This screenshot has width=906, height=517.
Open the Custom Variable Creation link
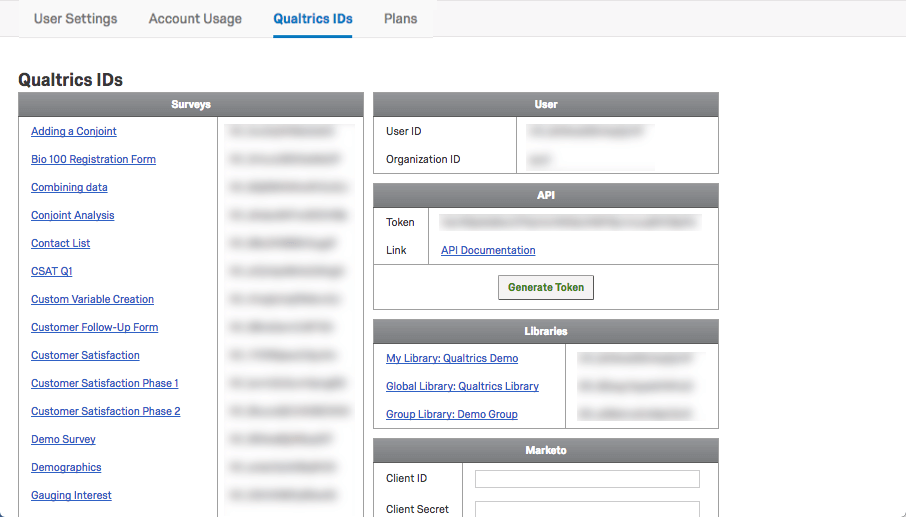point(92,299)
